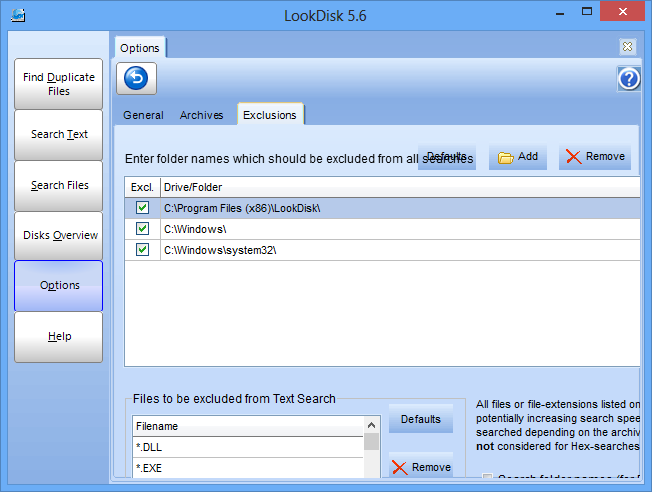Switch to the Archives tab
Image resolution: width=652 pixels, height=492 pixels.
201,115
